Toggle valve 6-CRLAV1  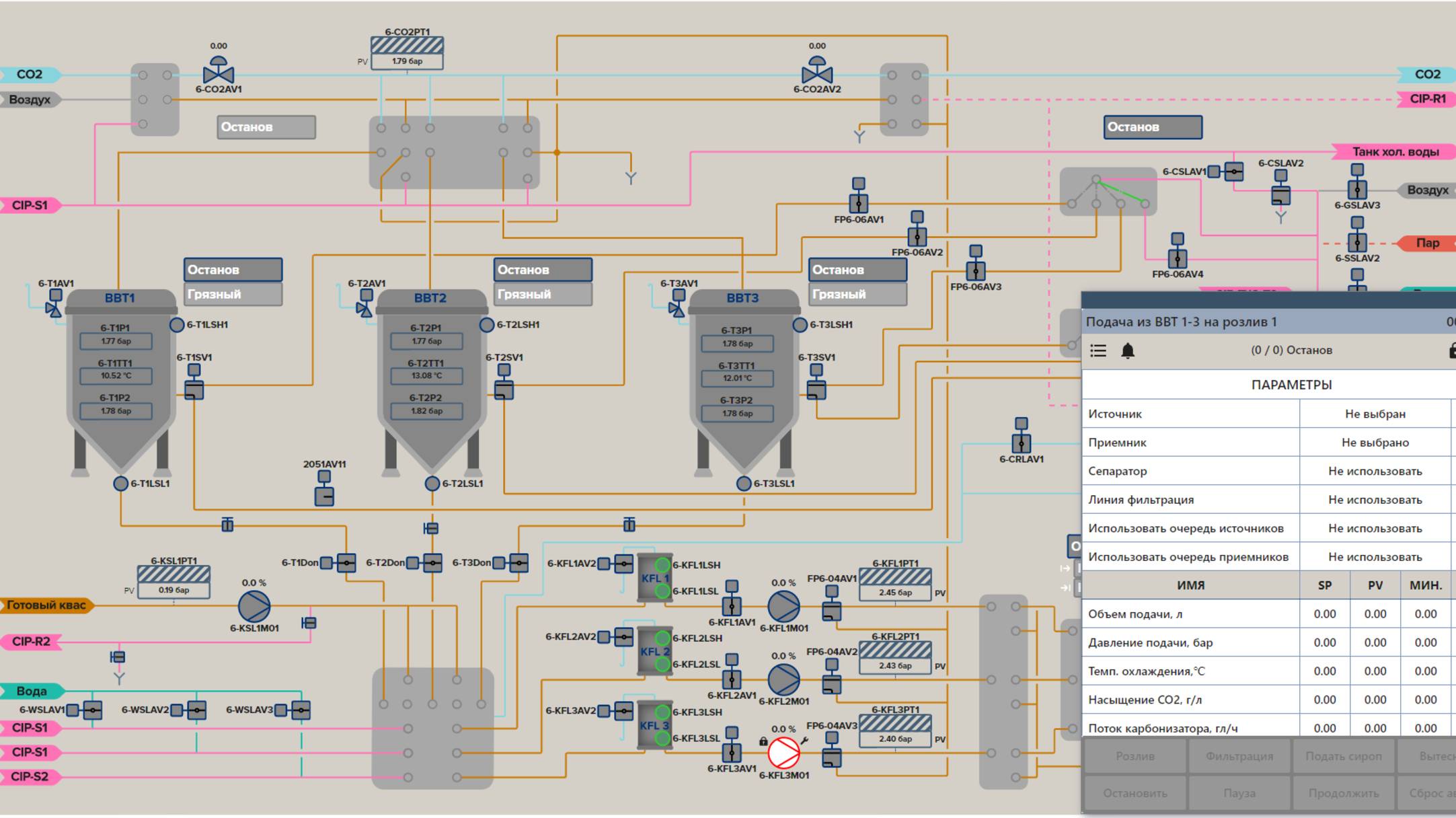pyautogui.click(x=1021, y=443)
